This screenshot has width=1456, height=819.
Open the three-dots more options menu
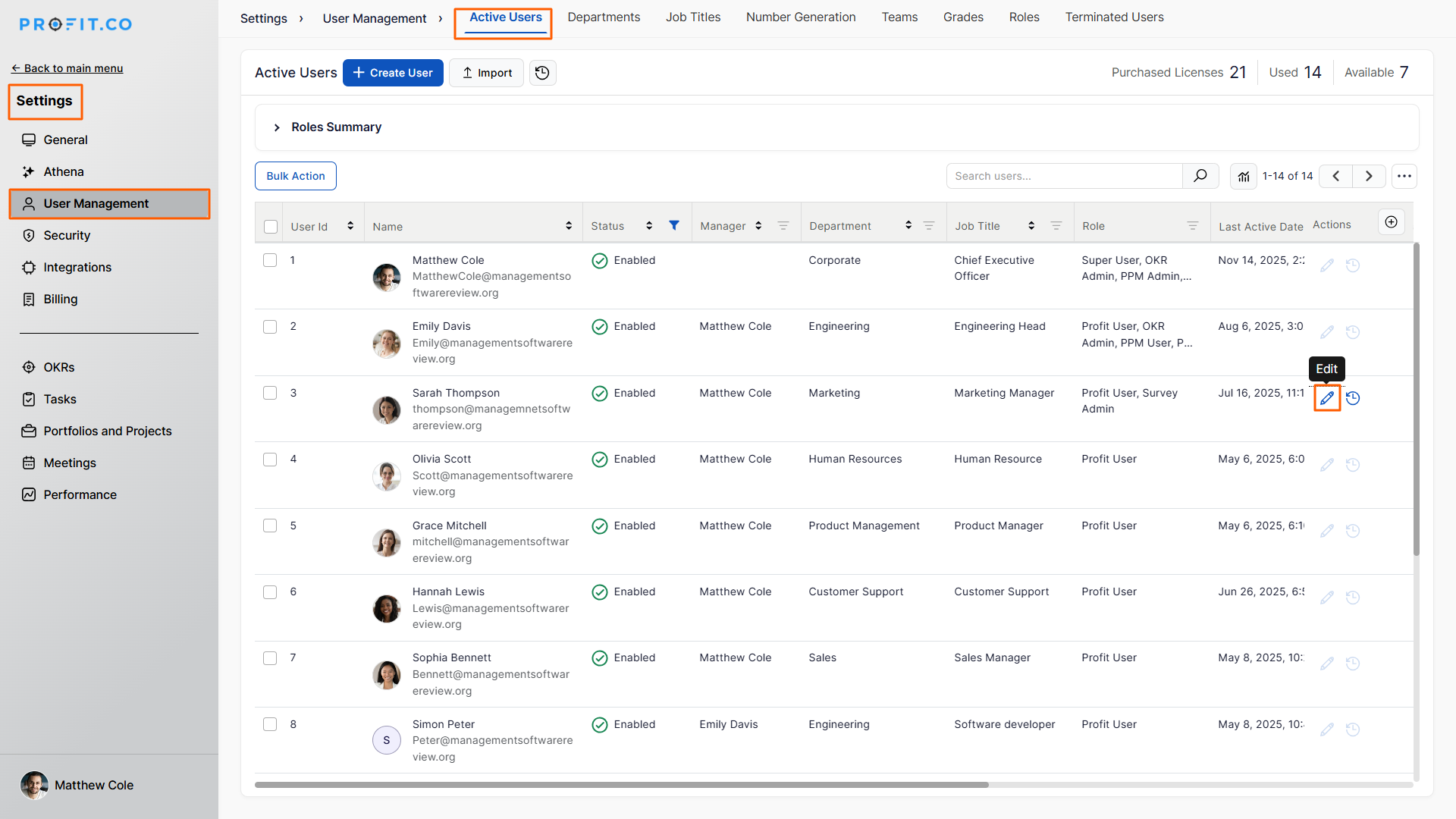click(1404, 176)
